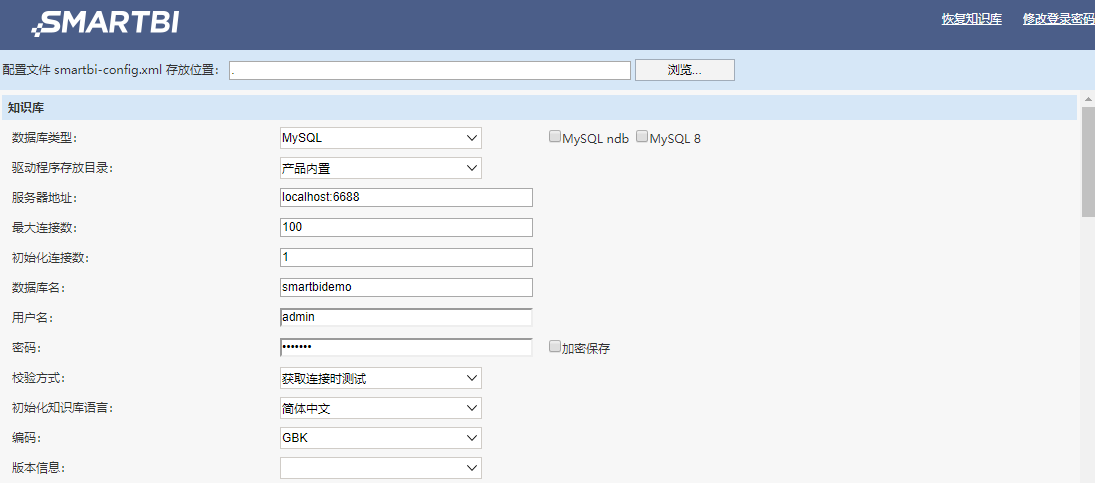Screen dimensions: 1095x483
Task: Click the vertical scrollbar thumb
Action: [x=1088, y=162]
